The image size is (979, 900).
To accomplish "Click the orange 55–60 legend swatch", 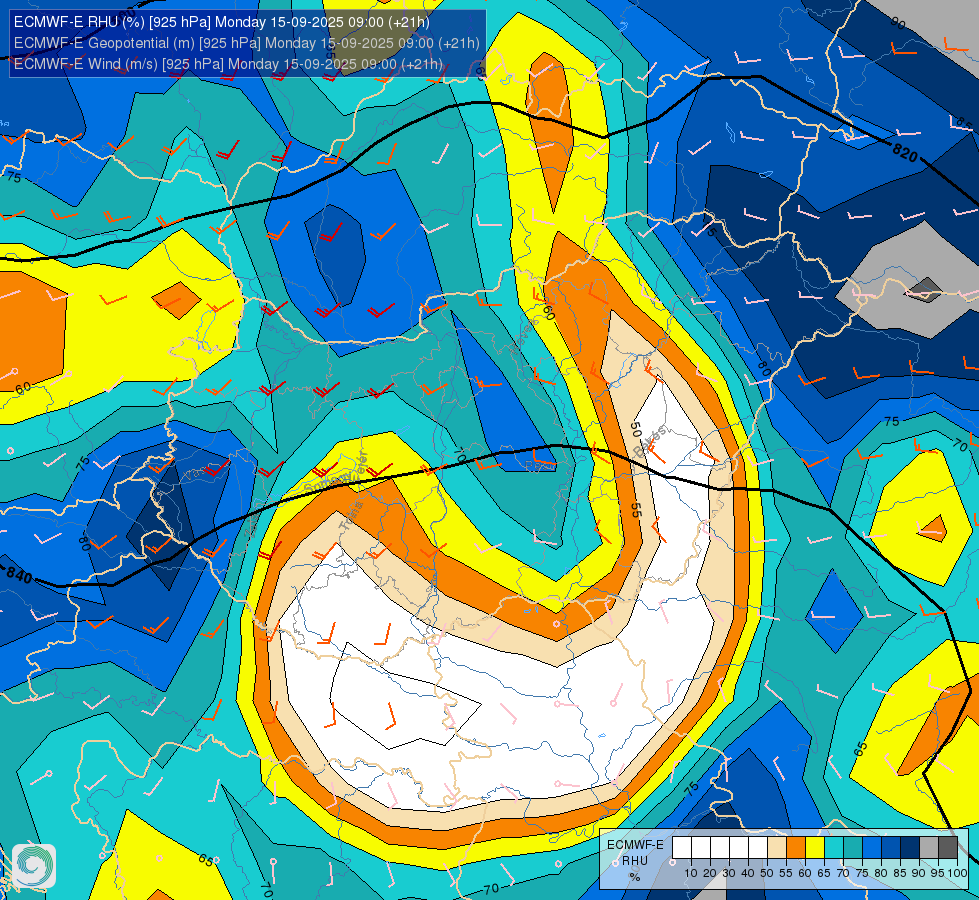I will [795, 848].
